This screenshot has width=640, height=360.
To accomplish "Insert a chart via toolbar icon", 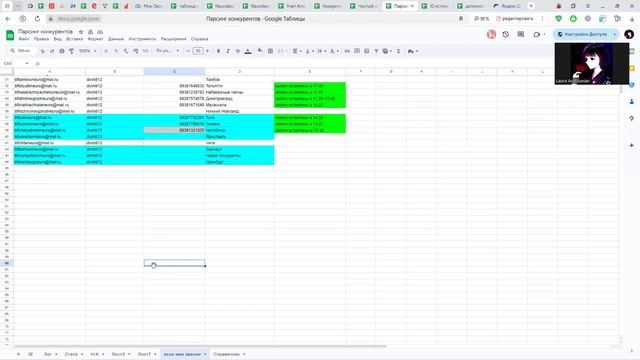I will coord(367,51).
